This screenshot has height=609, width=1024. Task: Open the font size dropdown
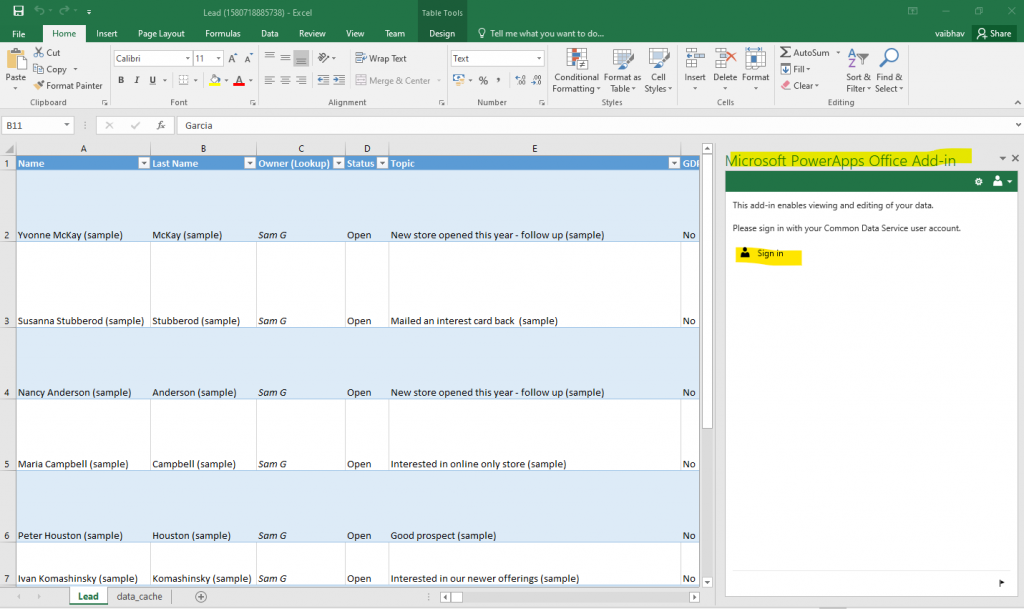point(217,57)
